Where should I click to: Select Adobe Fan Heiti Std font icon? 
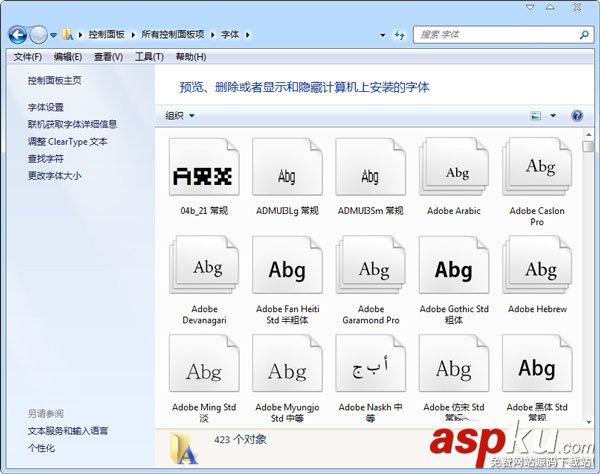click(287, 265)
